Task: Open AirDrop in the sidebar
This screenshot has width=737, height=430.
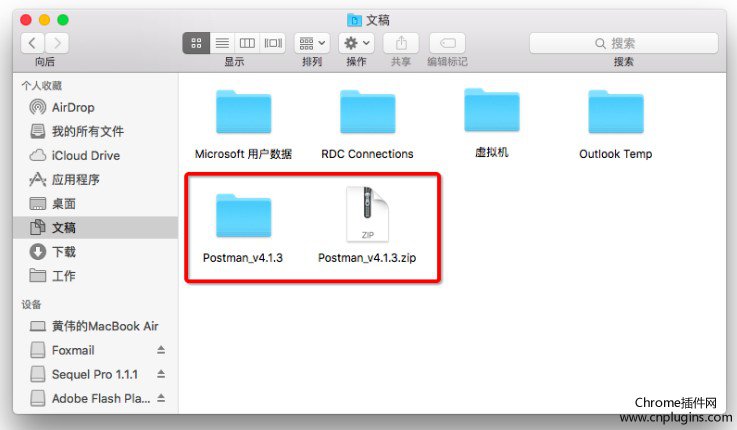Action: (95, 107)
